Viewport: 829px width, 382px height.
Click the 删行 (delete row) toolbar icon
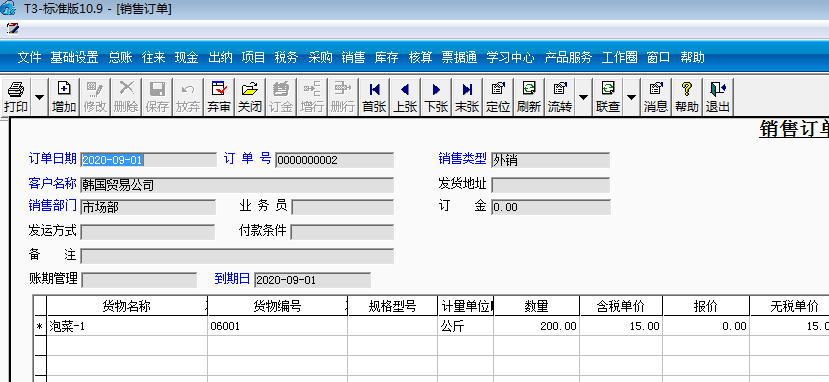[342, 97]
